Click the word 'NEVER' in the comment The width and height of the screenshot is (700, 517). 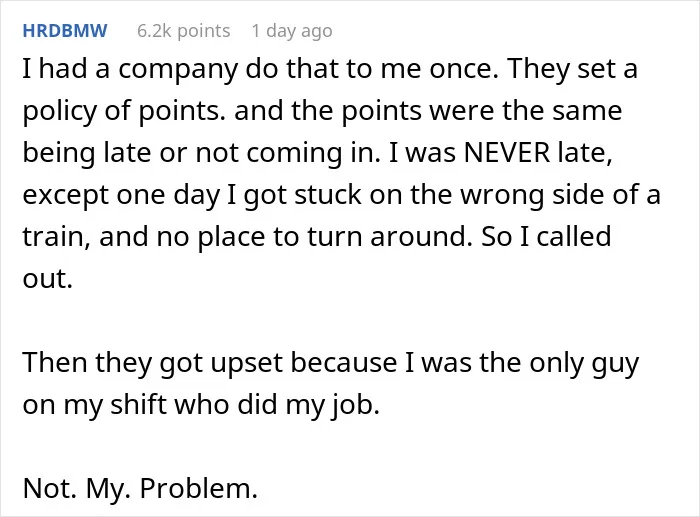[x=507, y=152]
